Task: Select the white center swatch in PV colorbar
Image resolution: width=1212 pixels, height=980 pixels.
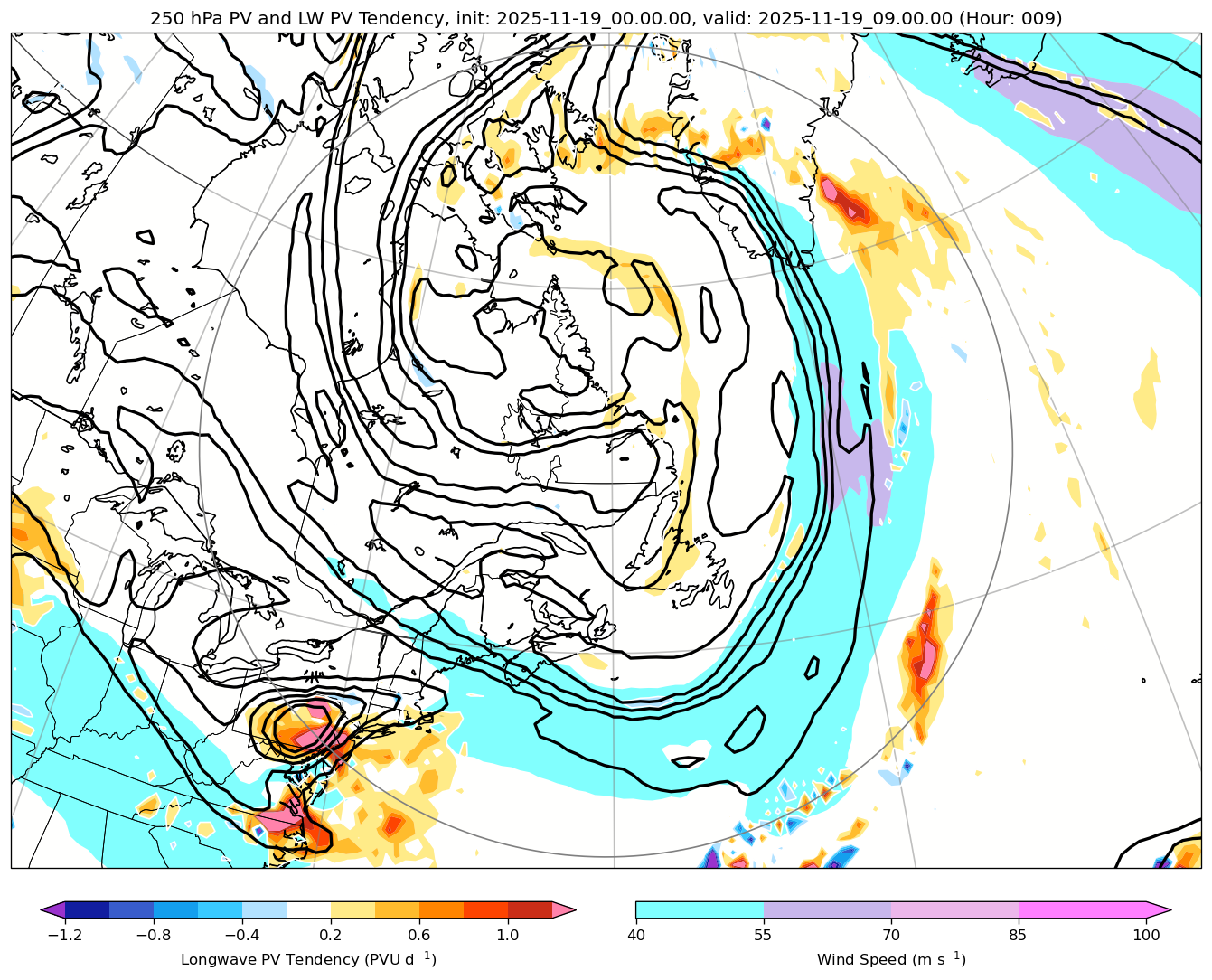Action: [x=308, y=909]
